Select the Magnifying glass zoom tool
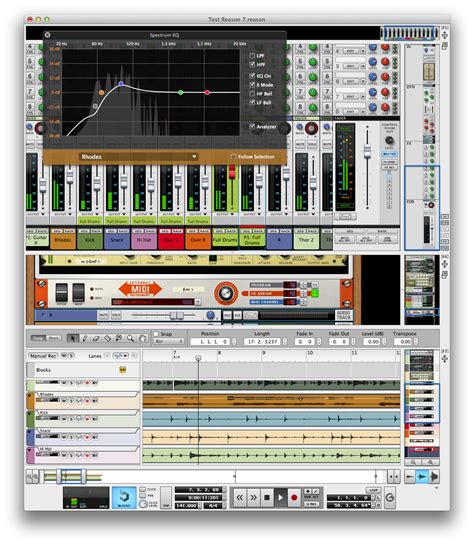Viewport: 474px width, 544px height. [130, 338]
